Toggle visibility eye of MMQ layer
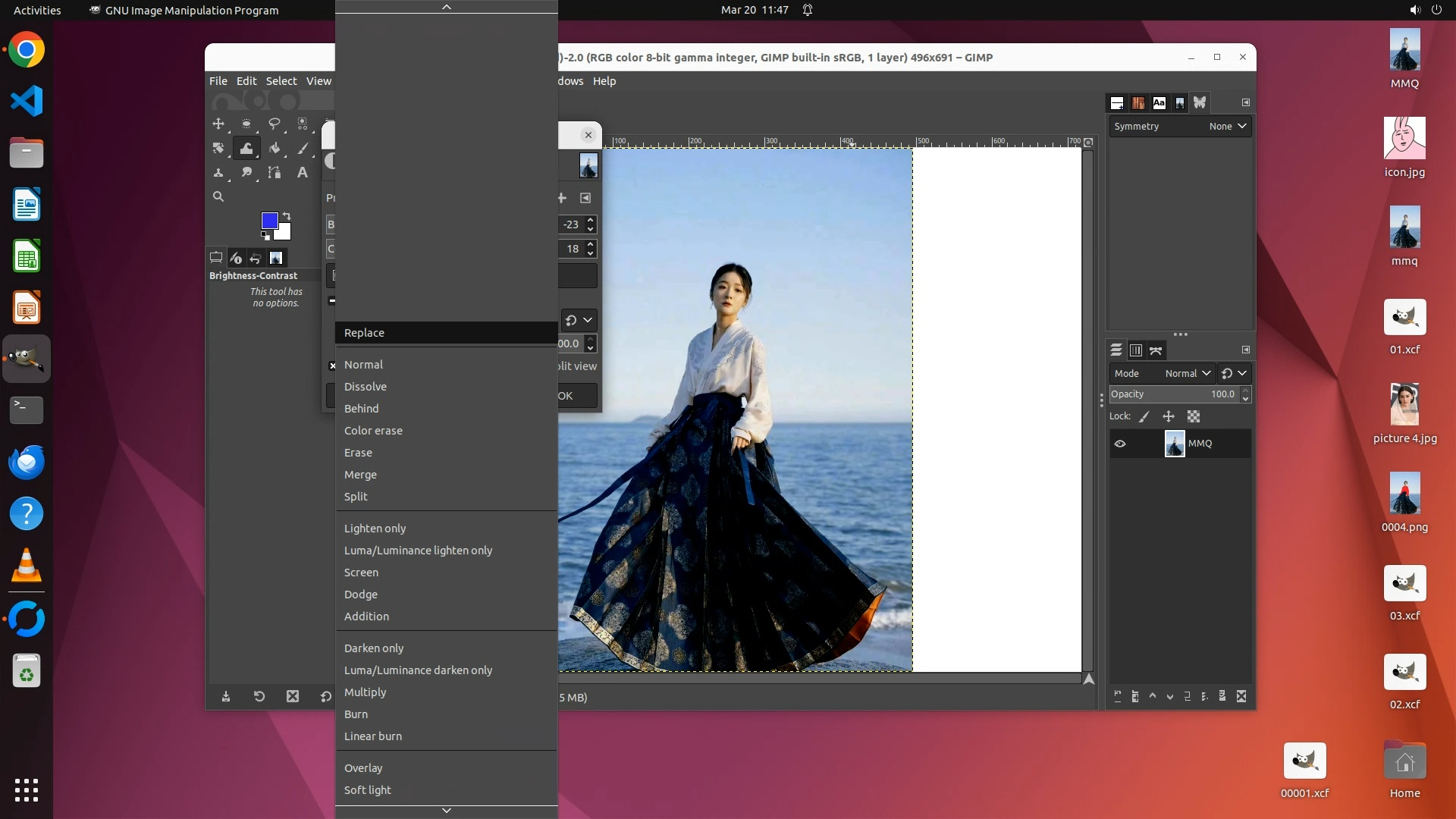Viewport: 1456px width, 819px height. pyautogui.click(x=1120, y=444)
